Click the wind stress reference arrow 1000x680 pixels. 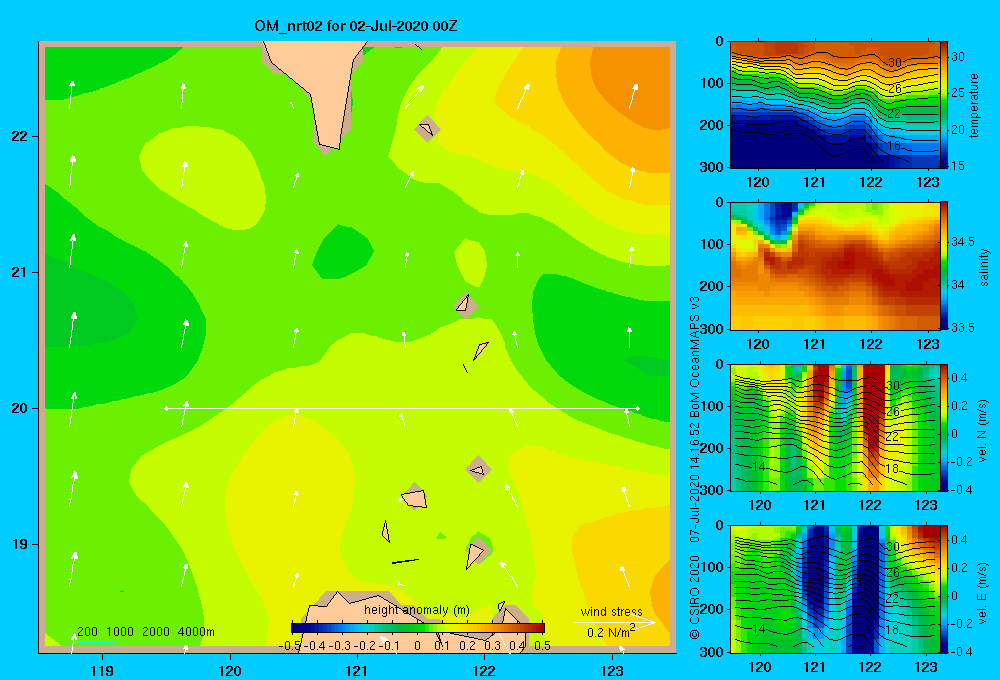pyautogui.click(x=615, y=622)
